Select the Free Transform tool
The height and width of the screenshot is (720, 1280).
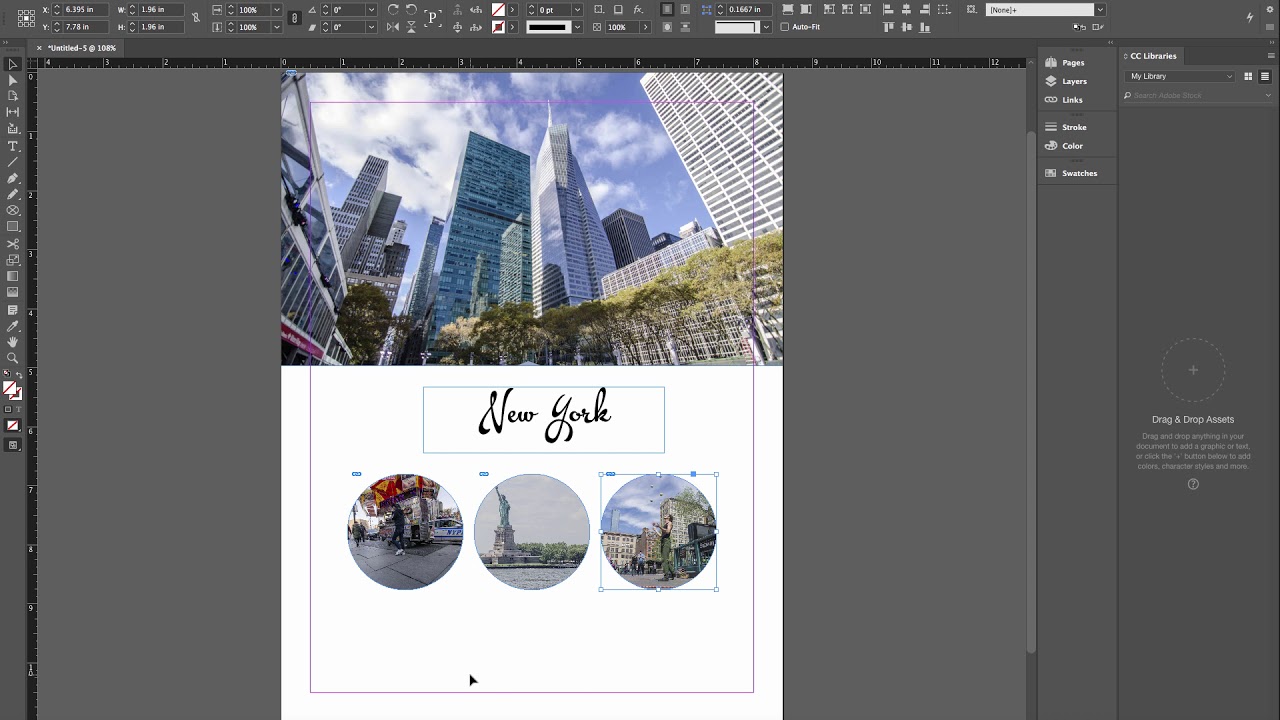[12, 260]
